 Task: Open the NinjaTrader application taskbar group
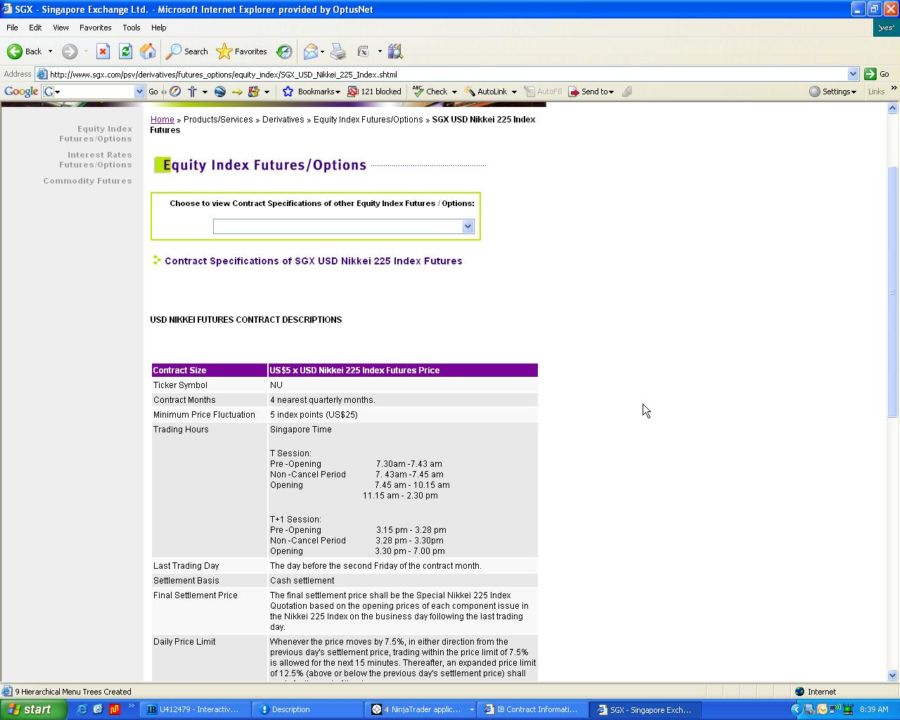point(422,710)
